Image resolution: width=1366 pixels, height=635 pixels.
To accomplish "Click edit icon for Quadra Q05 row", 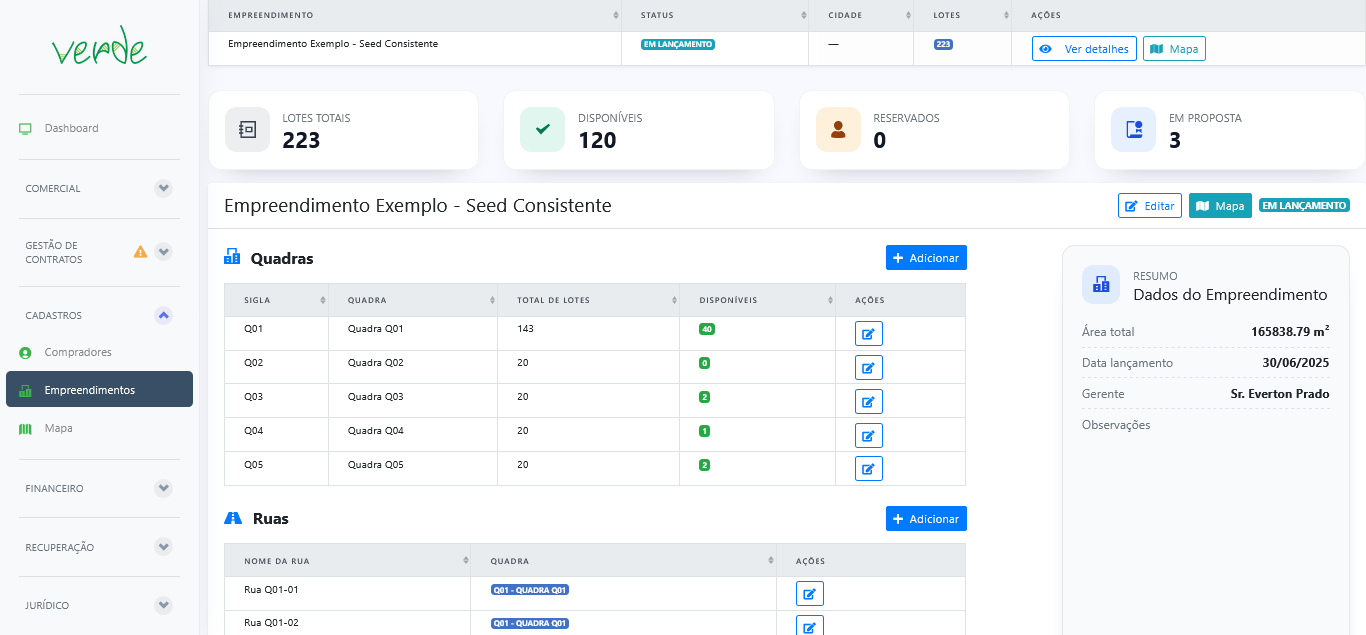I will coord(868,468).
